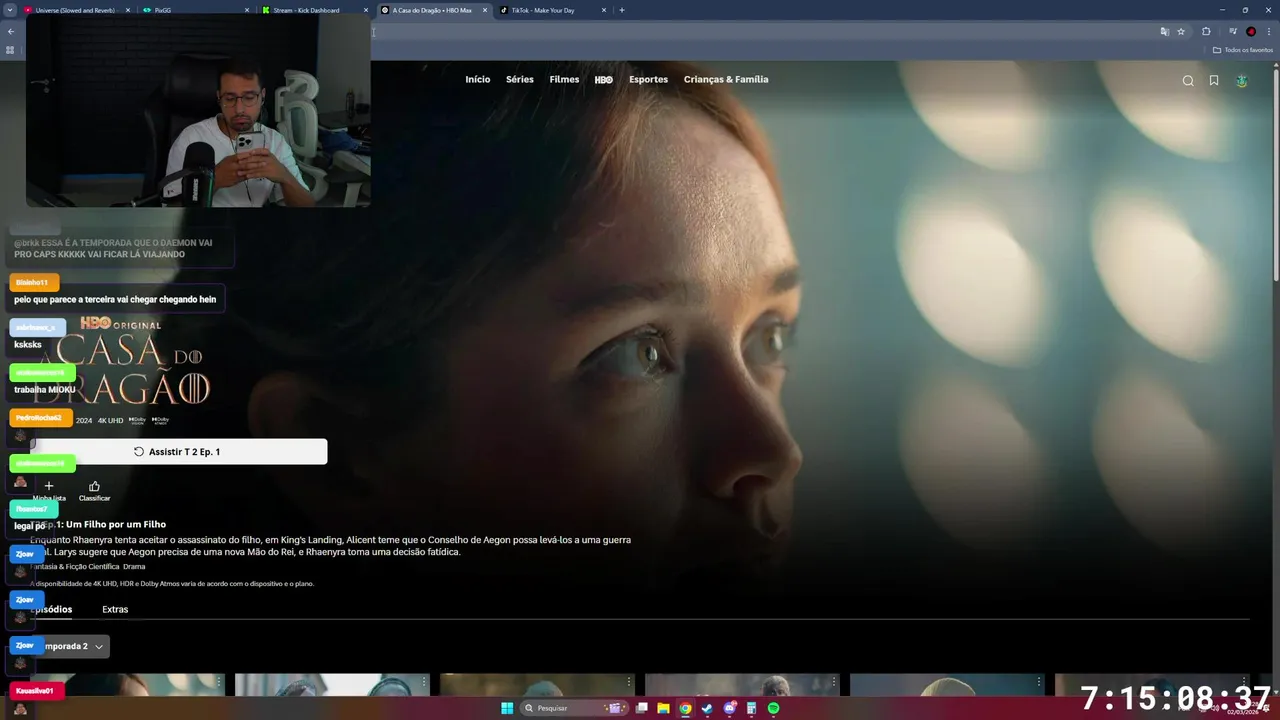Viewport: 1280px width, 720px height.
Task: Click the 'trabalha MIOKU' chat message
Action: tap(45, 390)
